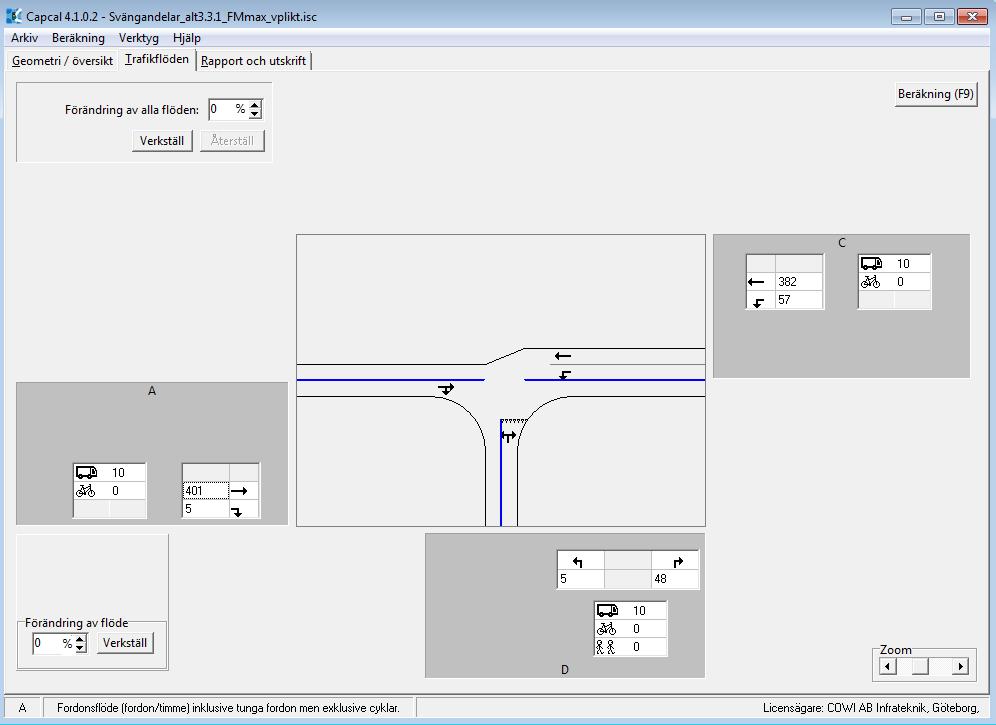Click leg D left-turn flow value 5
This screenshot has height=725, width=996.
[581, 579]
